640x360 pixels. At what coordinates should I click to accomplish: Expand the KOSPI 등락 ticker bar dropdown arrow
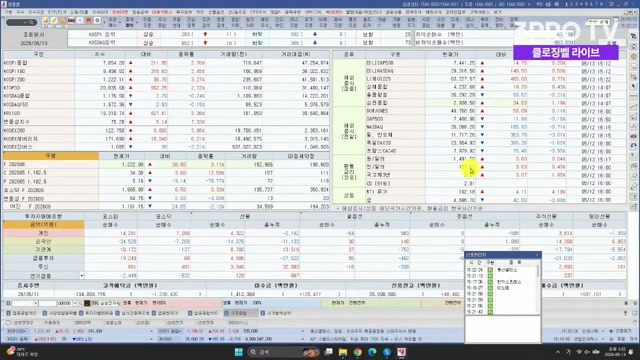(x=151, y=339)
